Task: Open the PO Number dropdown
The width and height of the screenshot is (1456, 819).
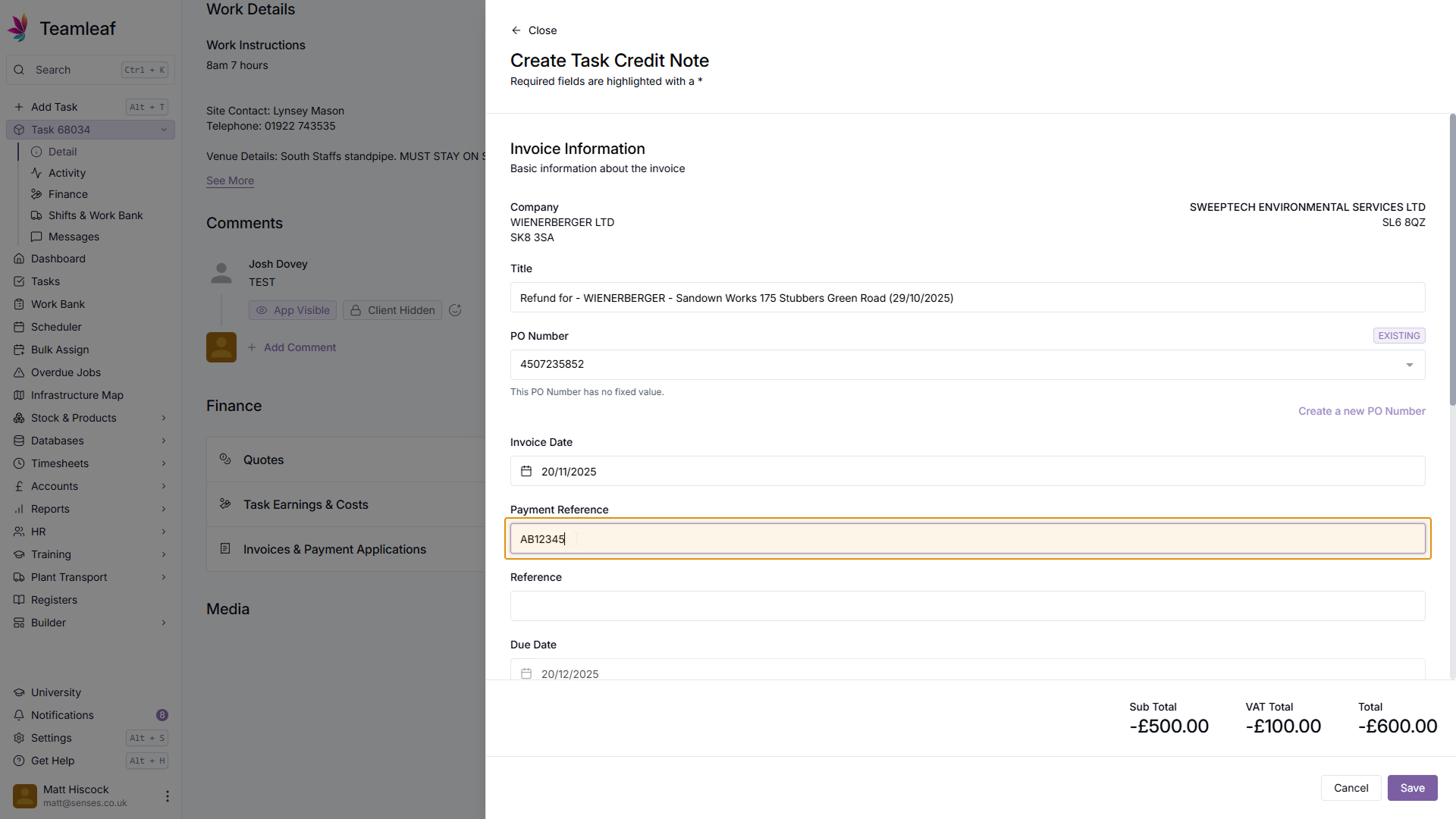Action: 1409,365
